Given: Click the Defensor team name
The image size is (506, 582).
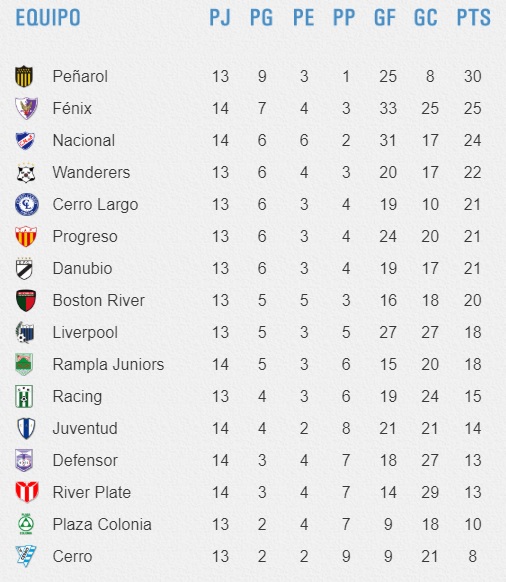Looking at the screenshot, I should 85,460.
